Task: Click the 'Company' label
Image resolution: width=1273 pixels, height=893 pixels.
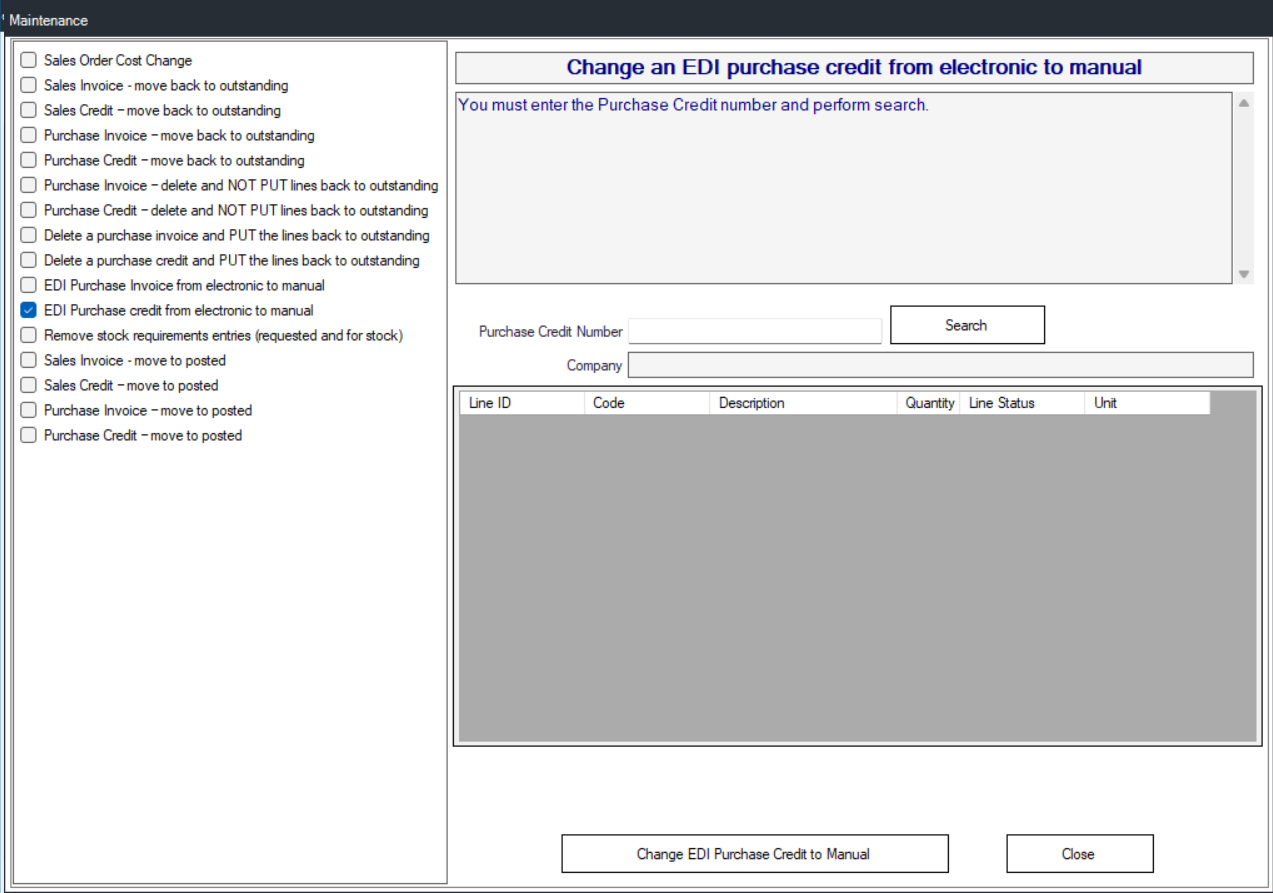Action: tap(594, 366)
